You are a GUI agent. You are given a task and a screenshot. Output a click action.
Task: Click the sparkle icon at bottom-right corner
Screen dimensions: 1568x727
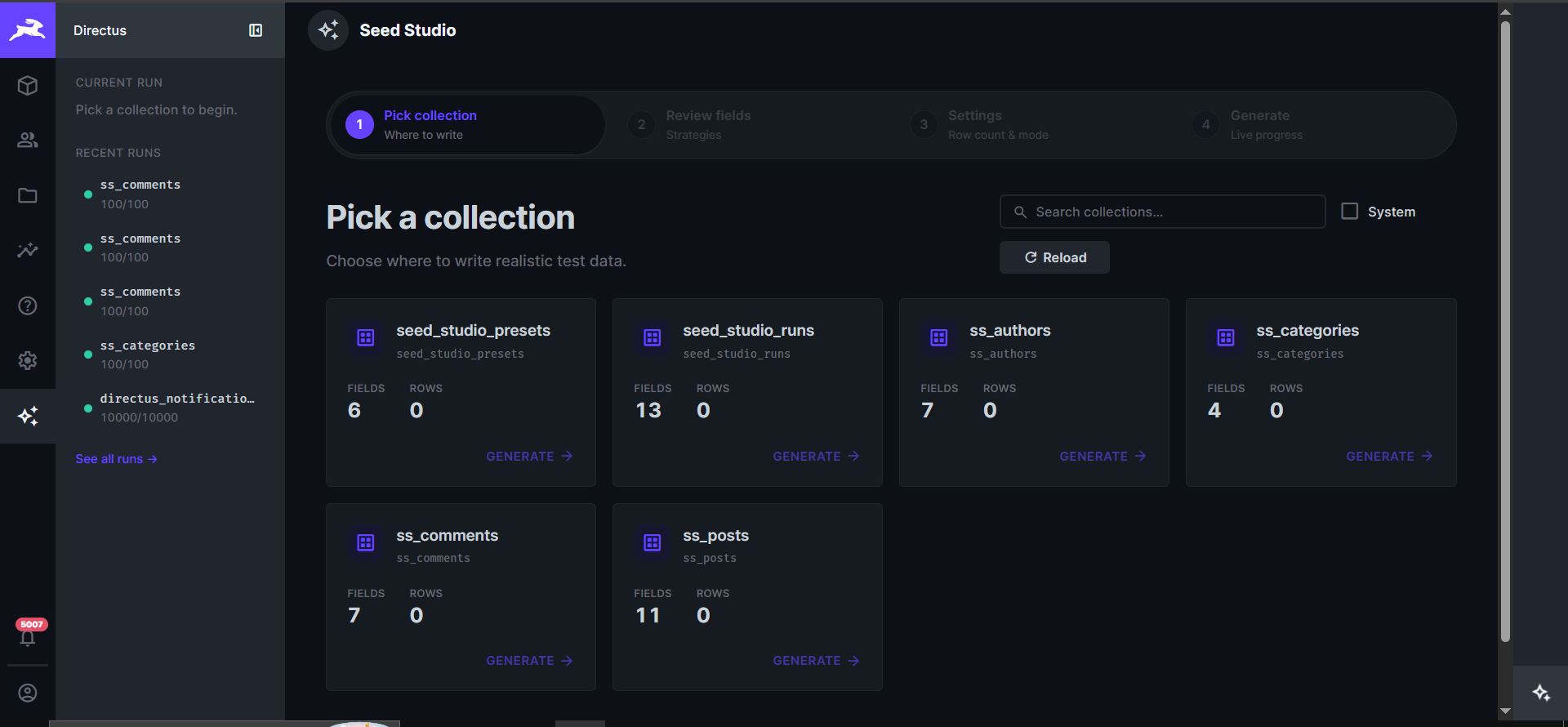click(1541, 693)
